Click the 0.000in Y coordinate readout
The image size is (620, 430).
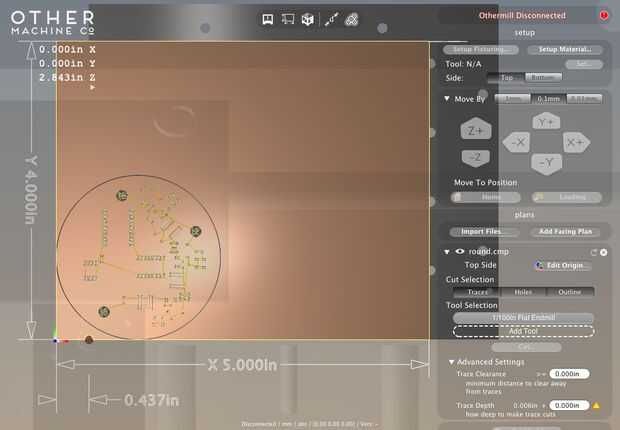67,63
